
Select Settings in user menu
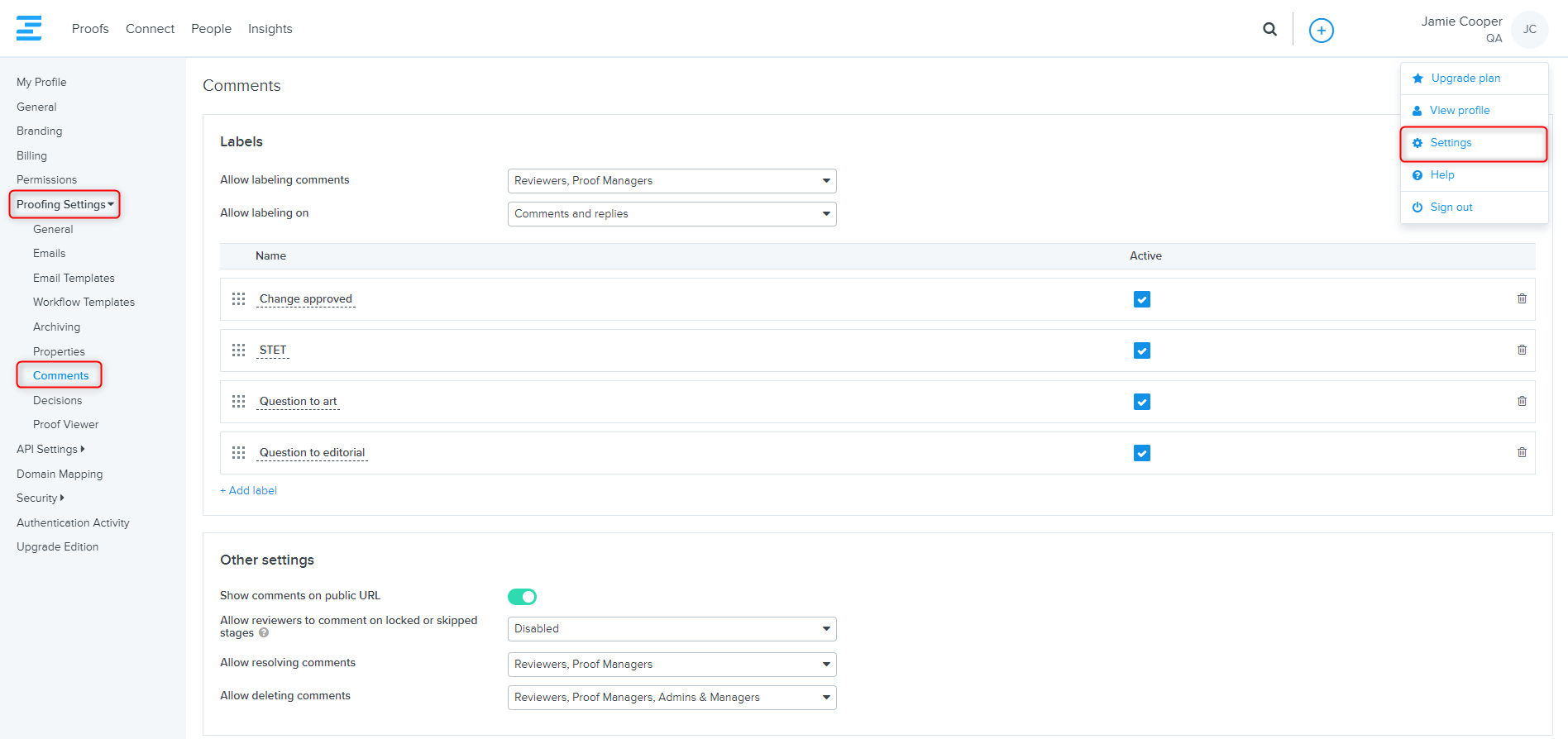tap(1451, 143)
